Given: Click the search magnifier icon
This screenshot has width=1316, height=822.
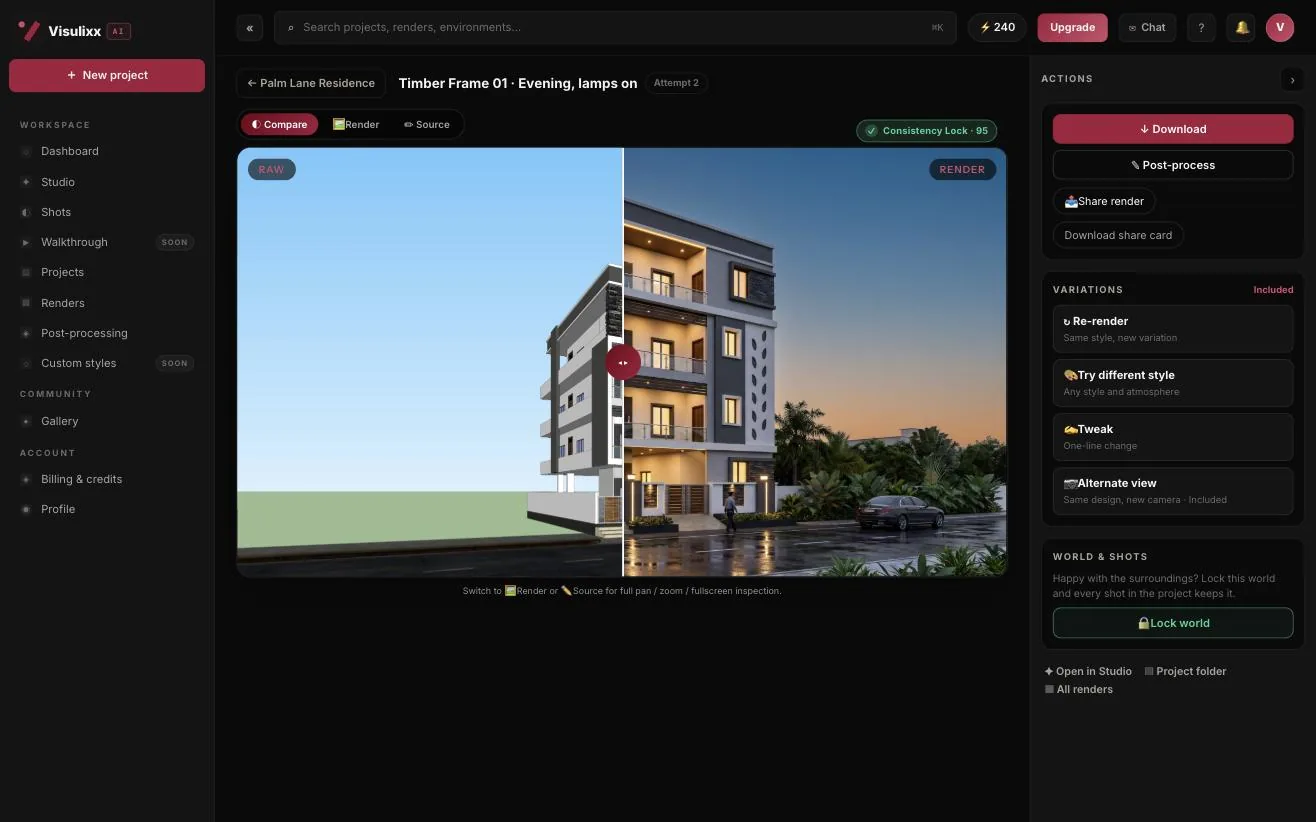Looking at the screenshot, I should tap(291, 28).
